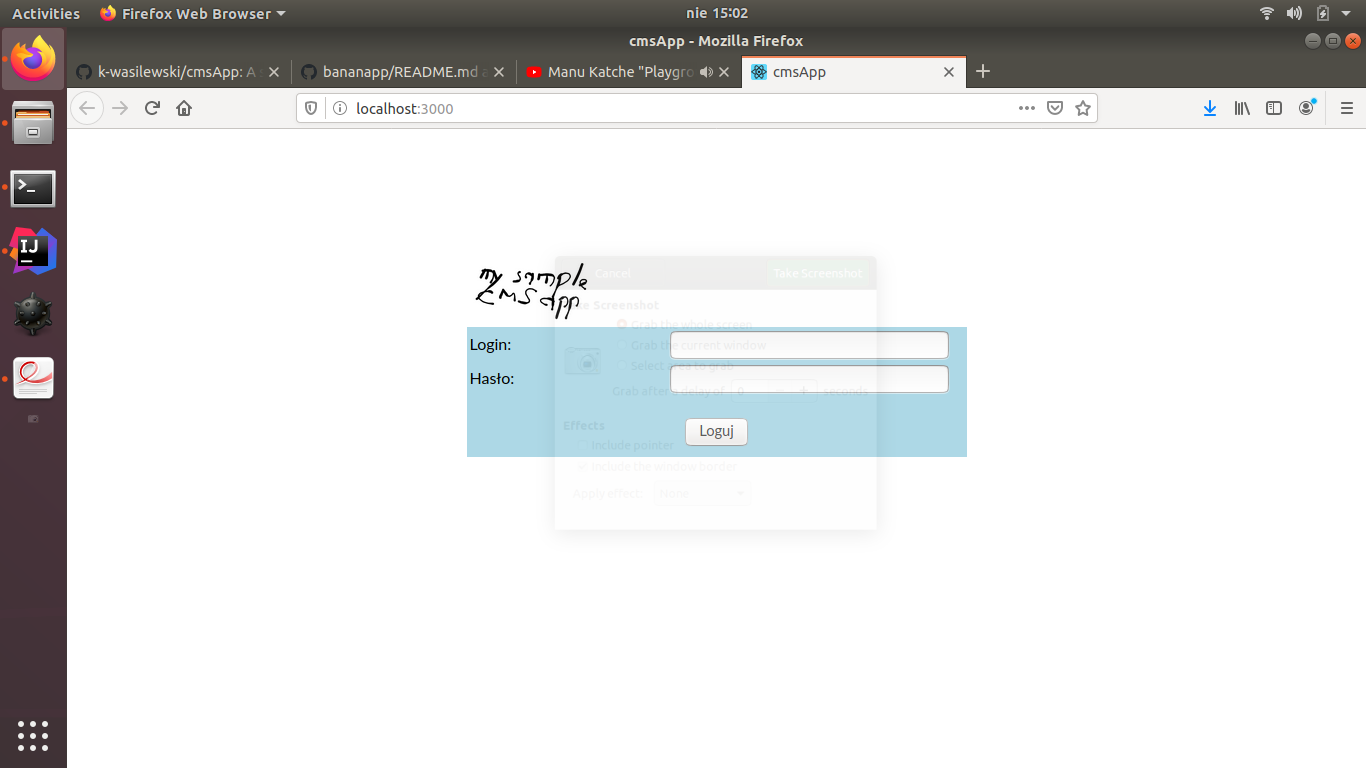Close the bananapp/README.md tab
This screenshot has height=768, width=1366.
pos(499,72)
